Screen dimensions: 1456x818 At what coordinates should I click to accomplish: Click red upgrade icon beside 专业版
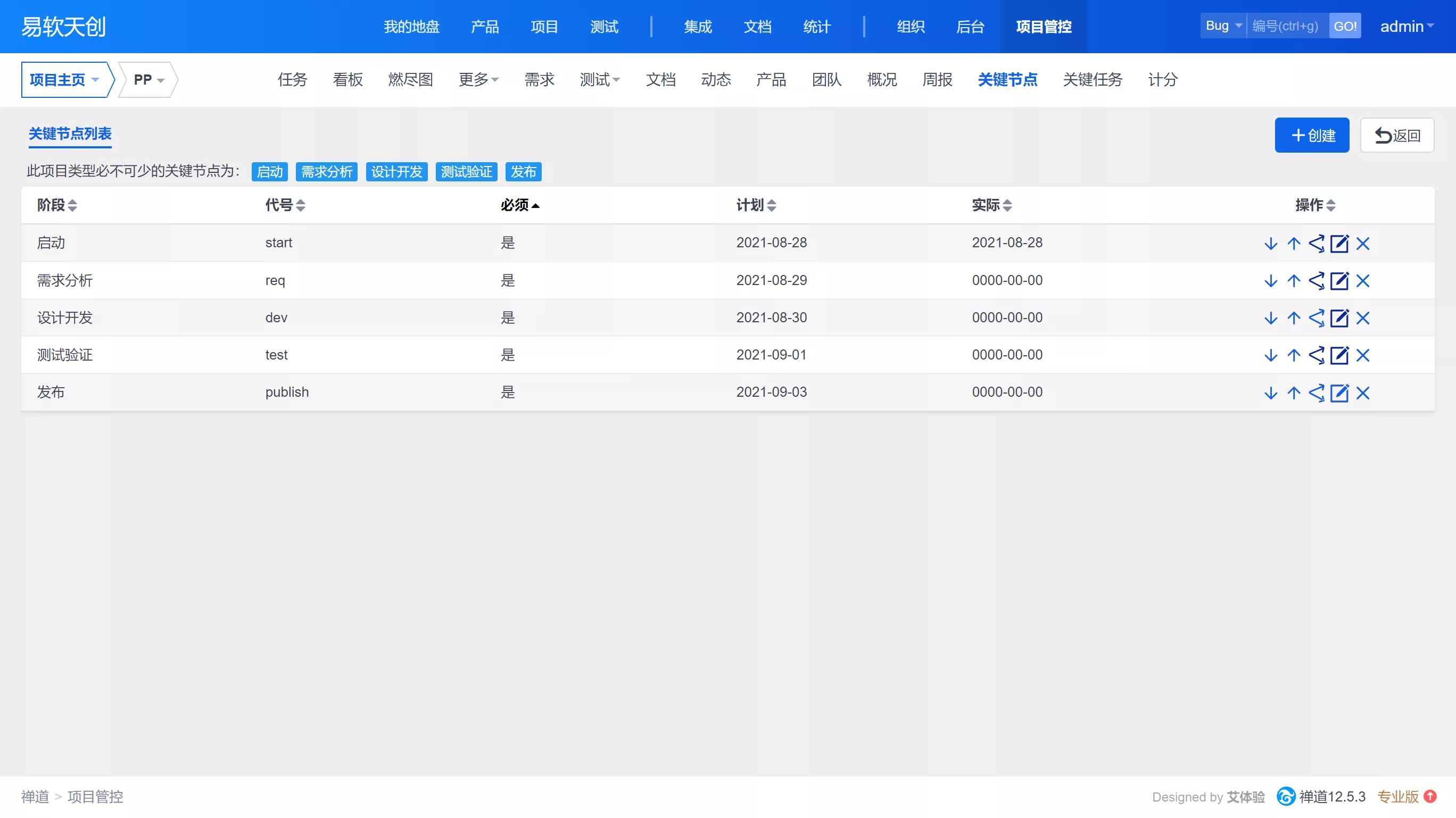(1430, 797)
